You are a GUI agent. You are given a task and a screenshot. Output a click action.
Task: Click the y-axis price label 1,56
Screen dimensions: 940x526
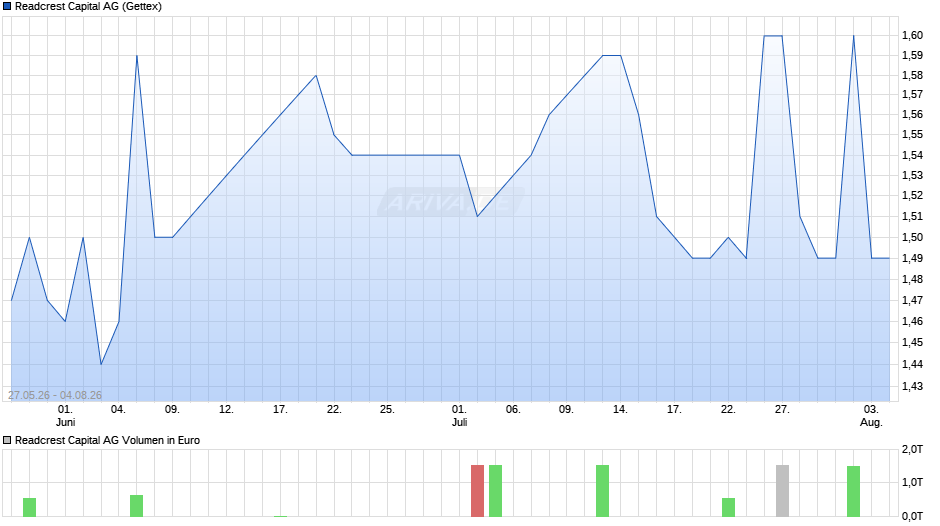tap(912, 114)
